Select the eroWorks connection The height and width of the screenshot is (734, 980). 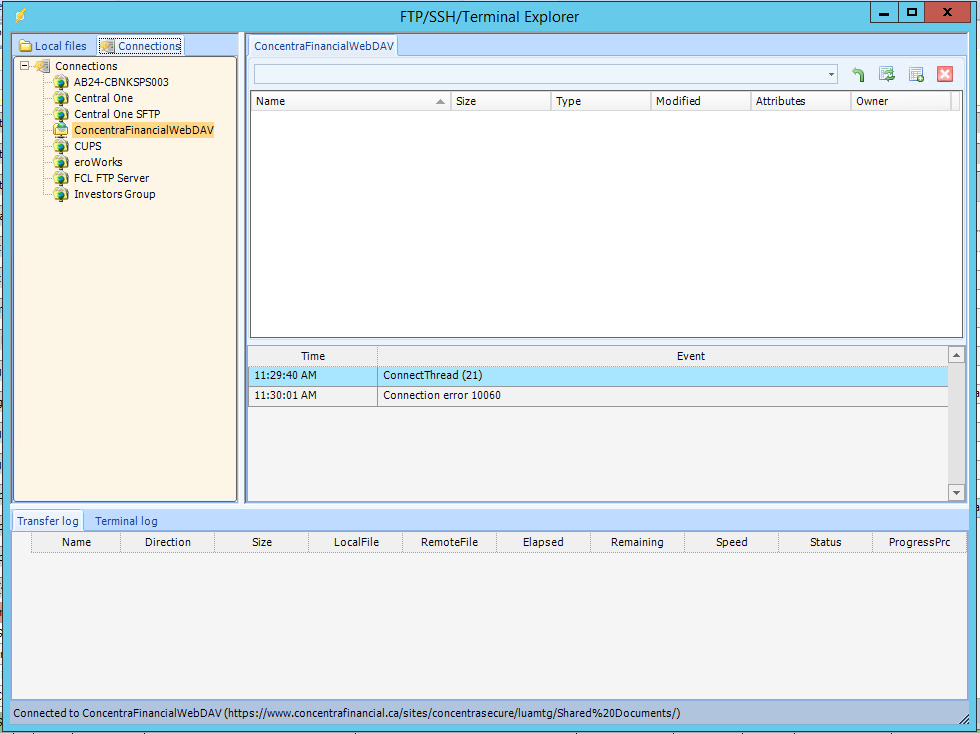(x=98, y=162)
